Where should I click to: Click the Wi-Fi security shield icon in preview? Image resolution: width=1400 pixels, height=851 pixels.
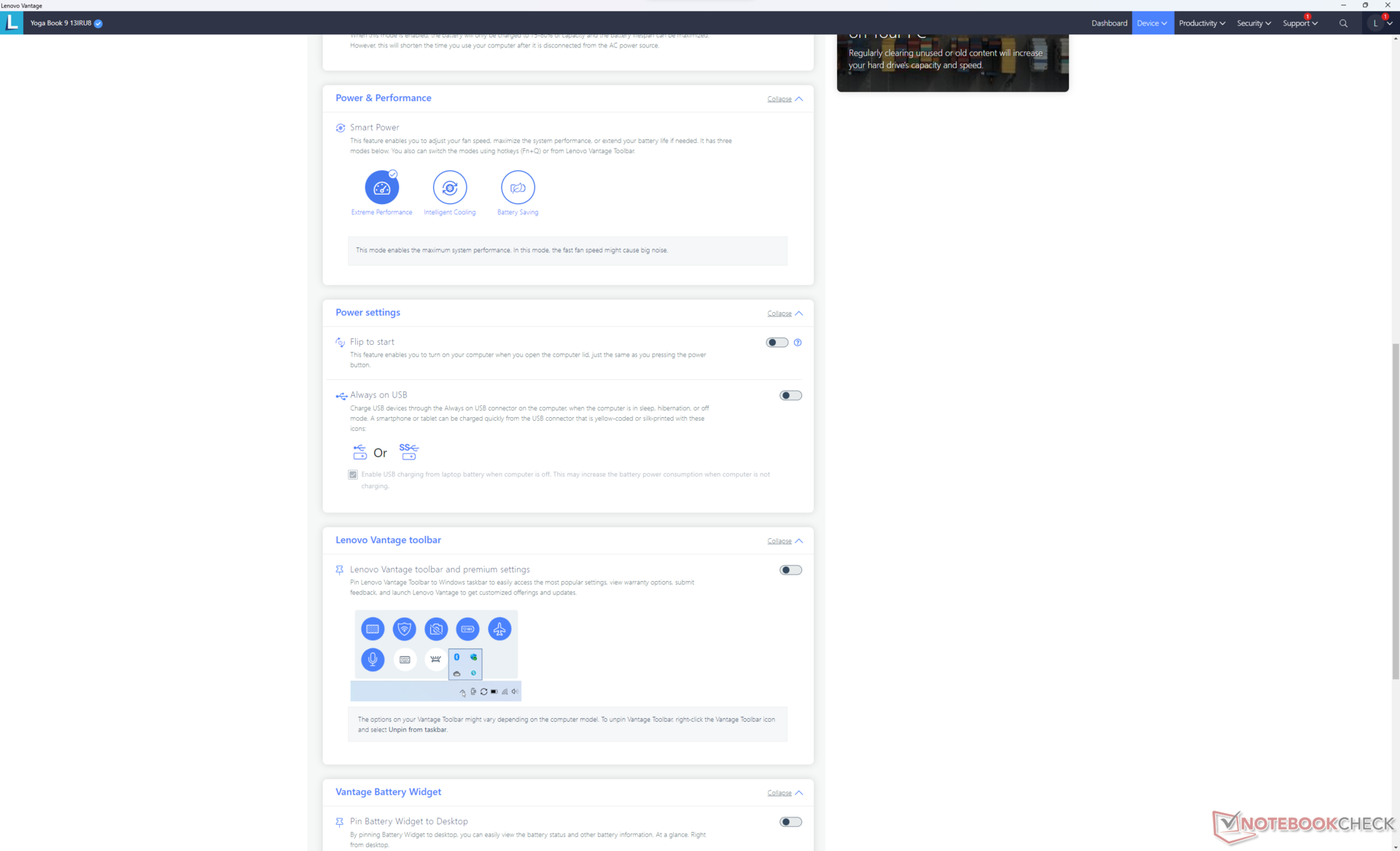[x=404, y=629]
